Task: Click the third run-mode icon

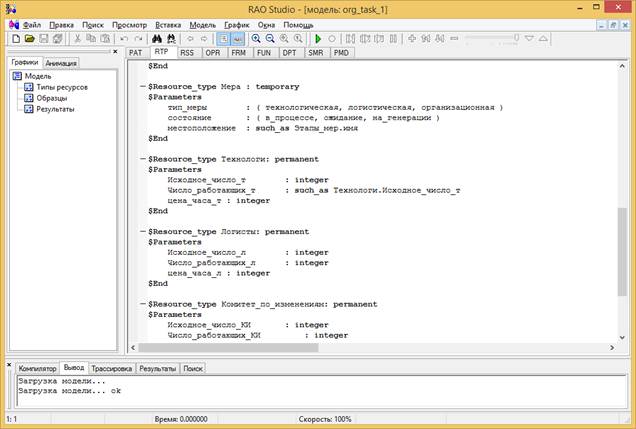Action: 379,39
